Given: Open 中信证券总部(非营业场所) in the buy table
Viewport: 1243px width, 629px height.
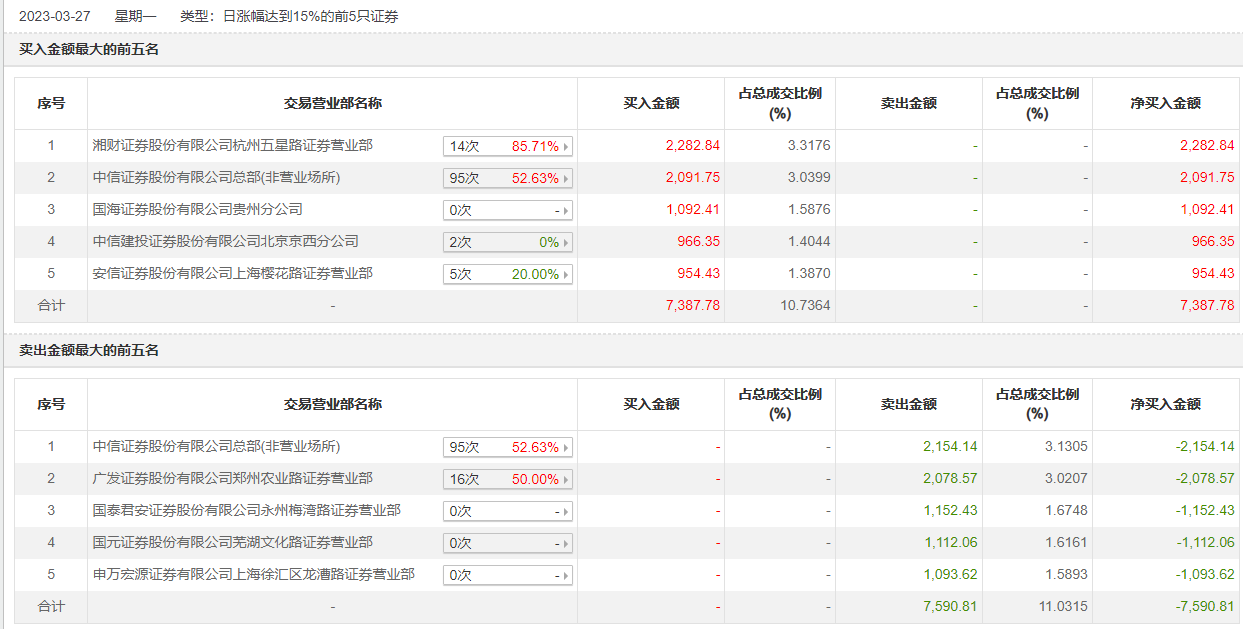Looking at the screenshot, I should click(216, 177).
